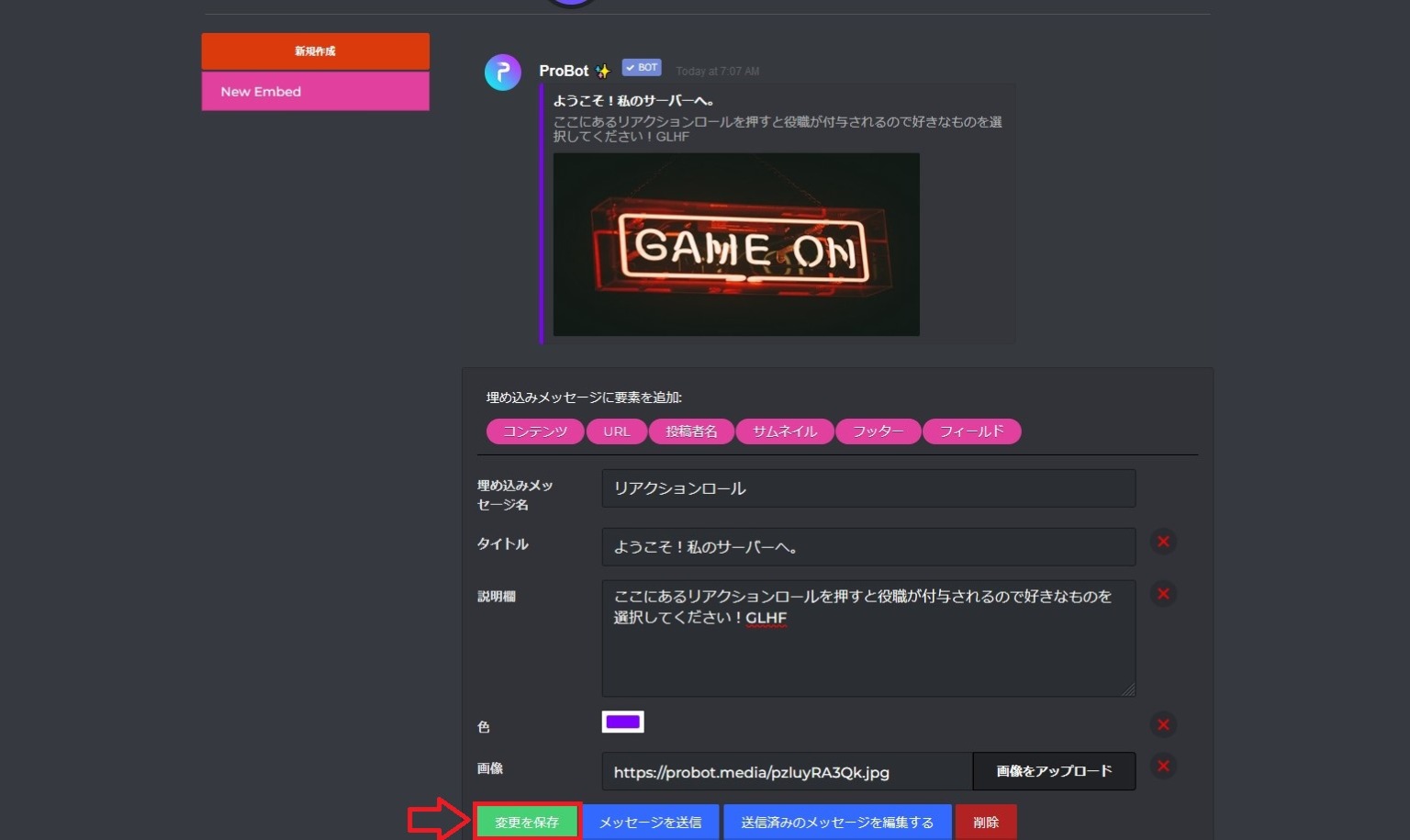The width and height of the screenshot is (1410, 840).
Task: Remove the 説明欄 field with its red X
Action: tap(1162, 594)
